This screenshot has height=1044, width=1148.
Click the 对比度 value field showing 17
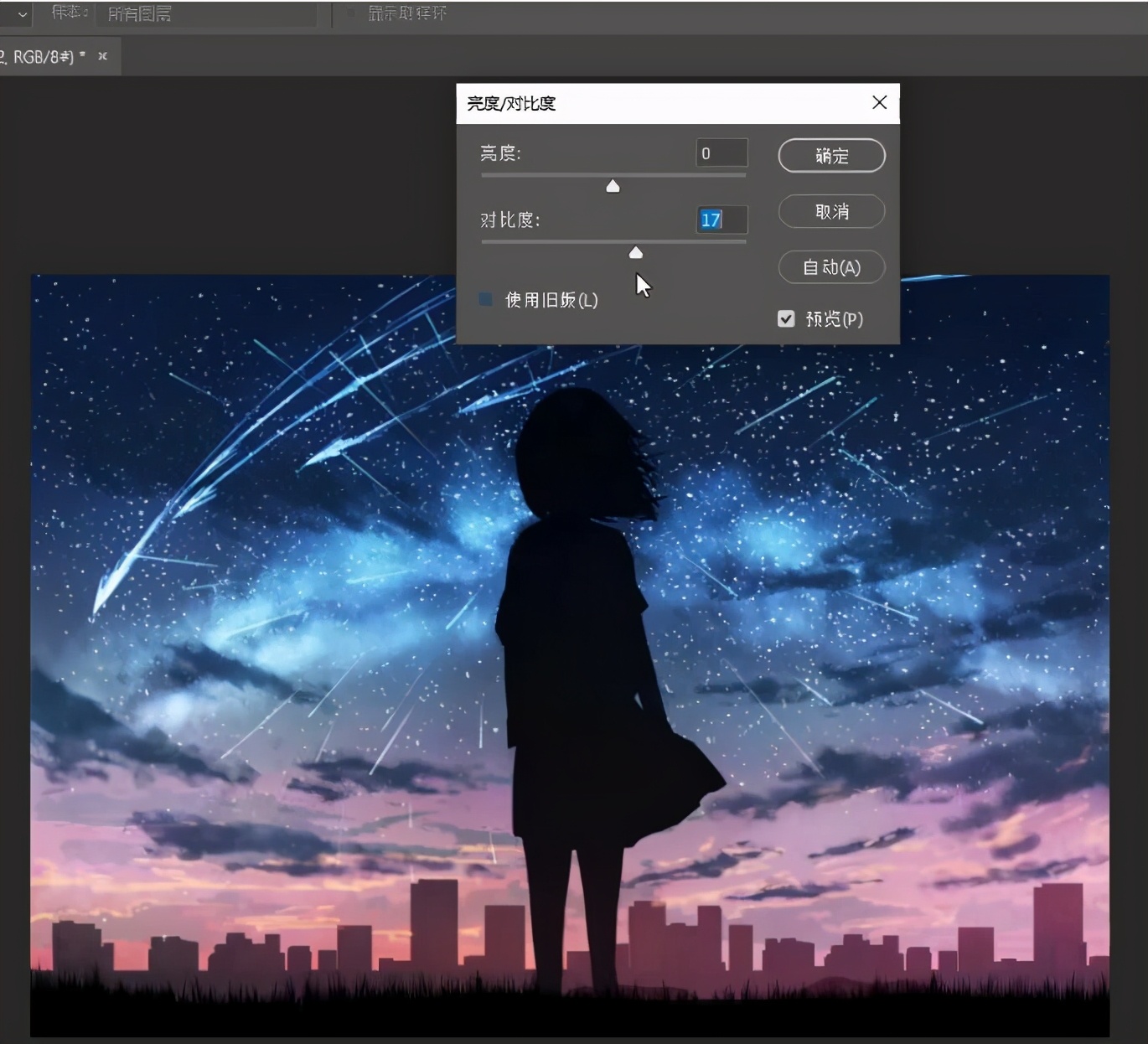click(721, 220)
